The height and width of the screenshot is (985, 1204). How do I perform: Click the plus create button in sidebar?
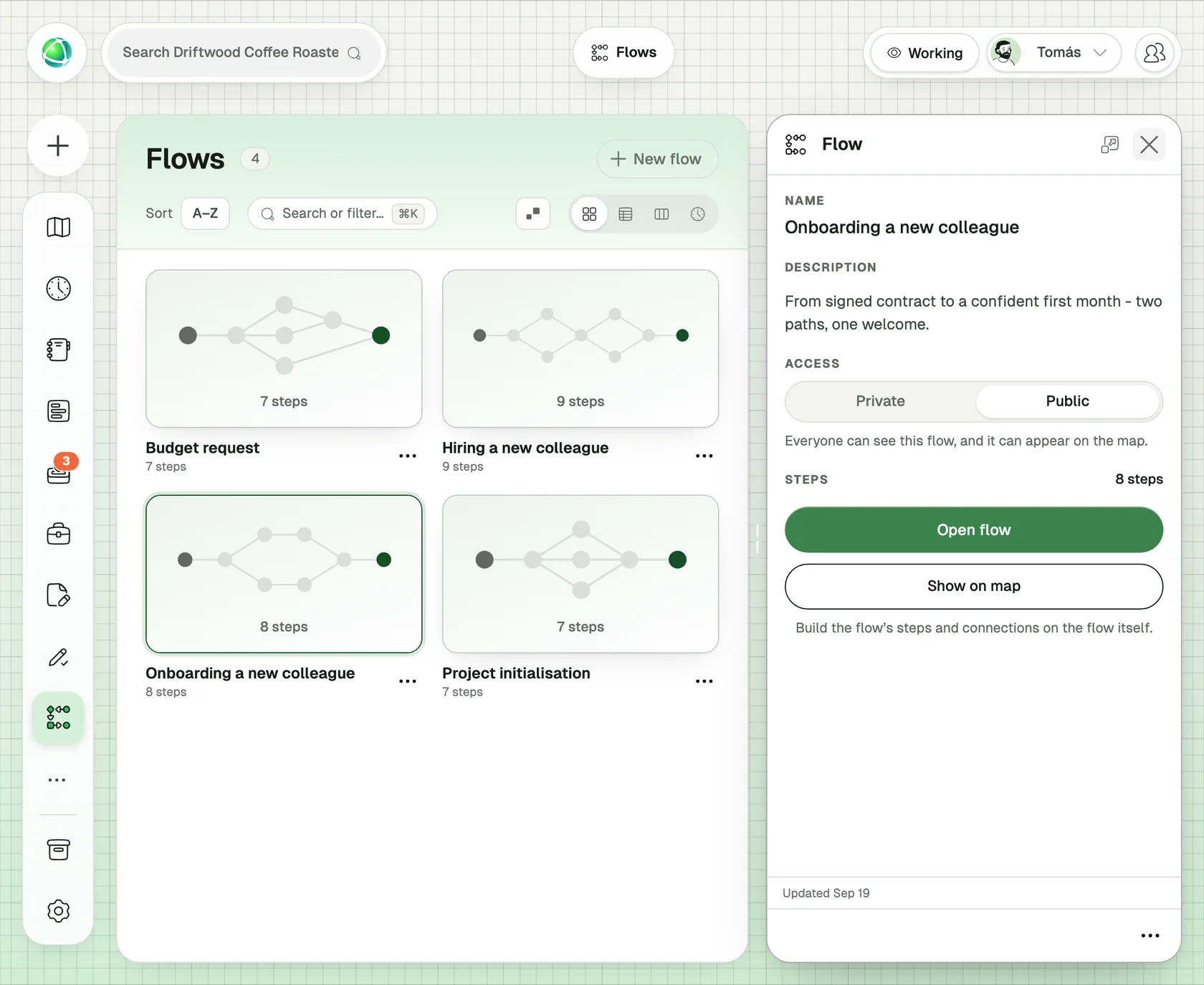(58, 145)
